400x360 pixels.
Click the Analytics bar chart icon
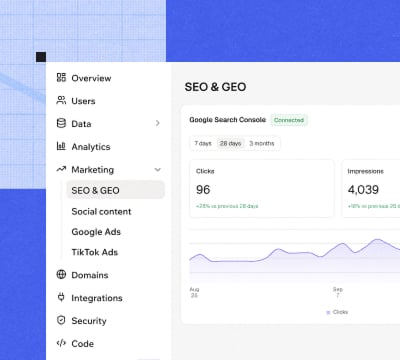(x=61, y=146)
